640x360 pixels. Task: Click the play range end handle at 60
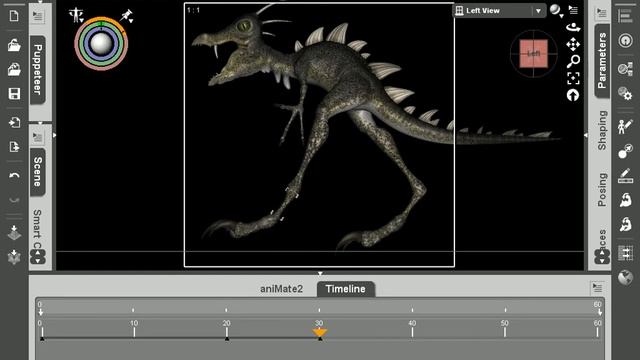600,313
